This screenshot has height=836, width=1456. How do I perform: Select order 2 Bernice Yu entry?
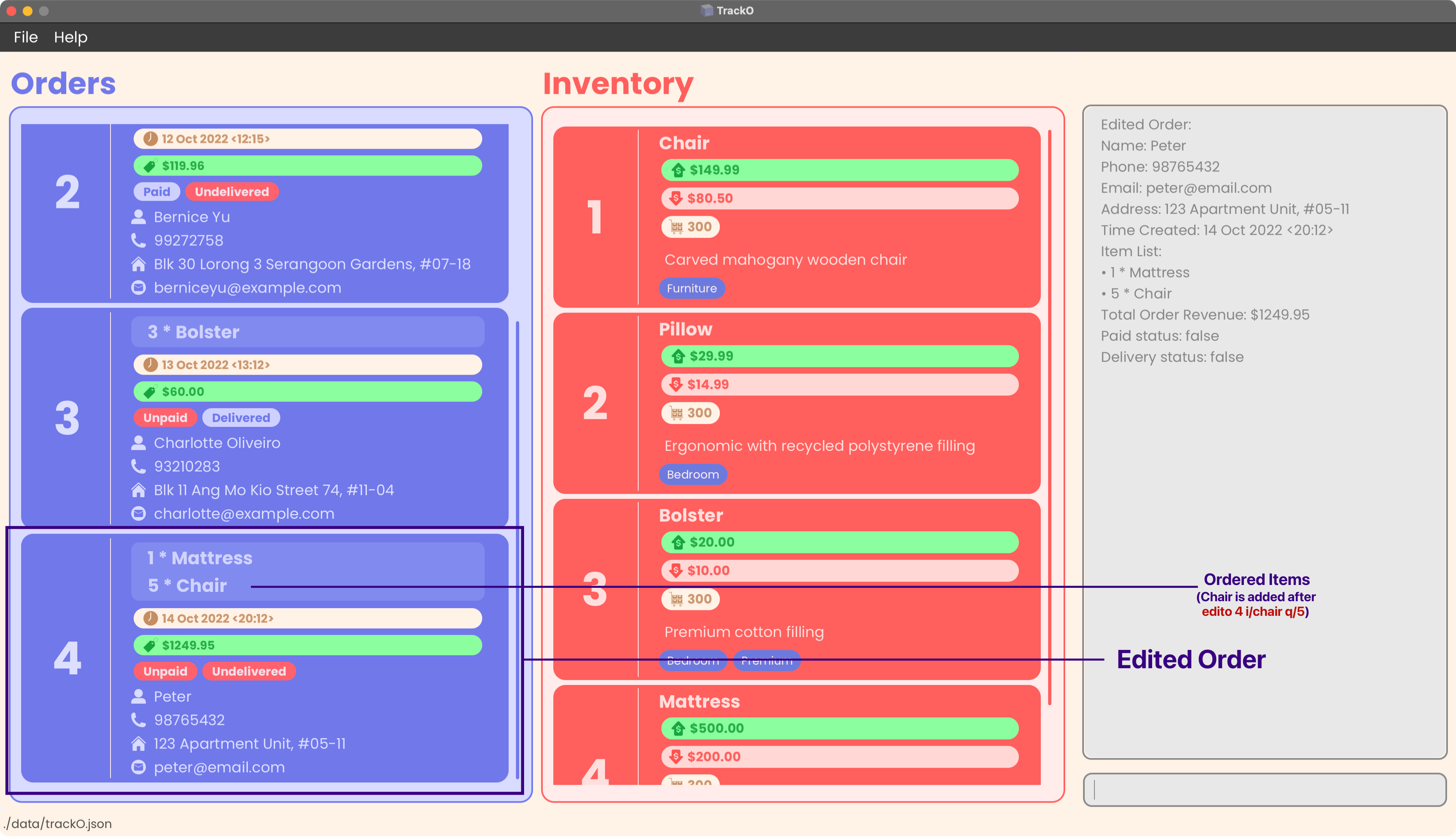pos(265,210)
